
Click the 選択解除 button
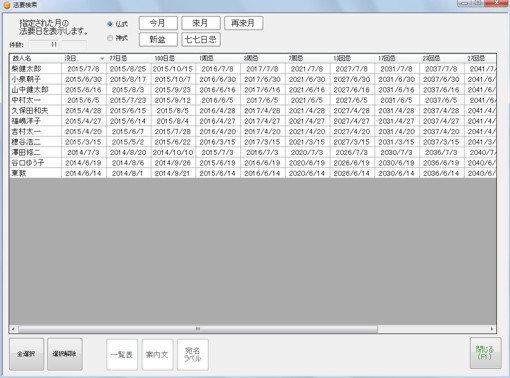click(65, 354)
